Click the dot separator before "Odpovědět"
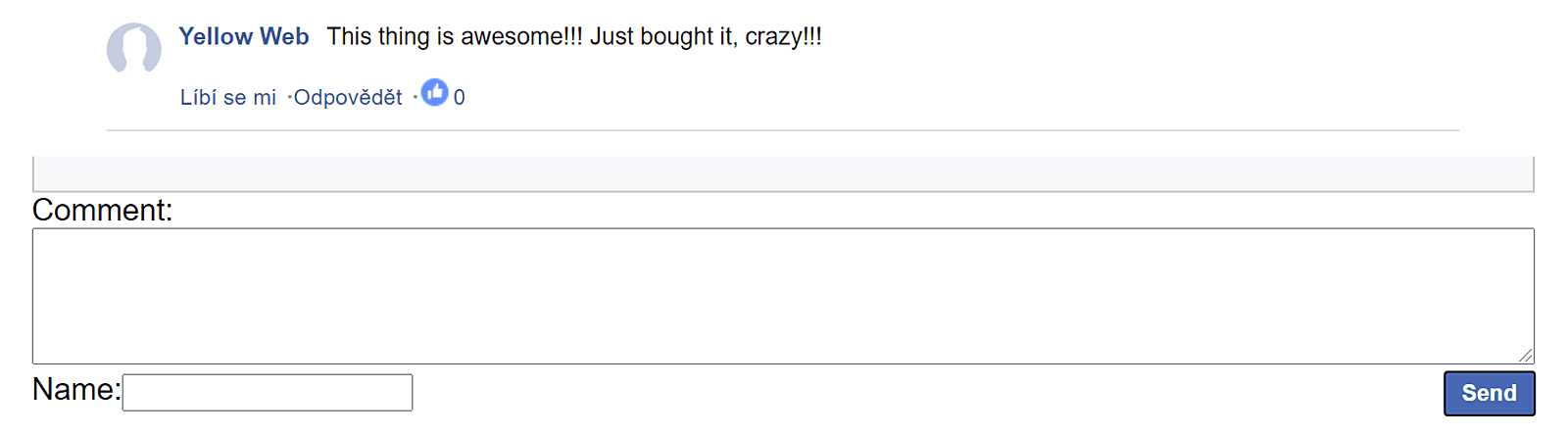 point(289,98)
